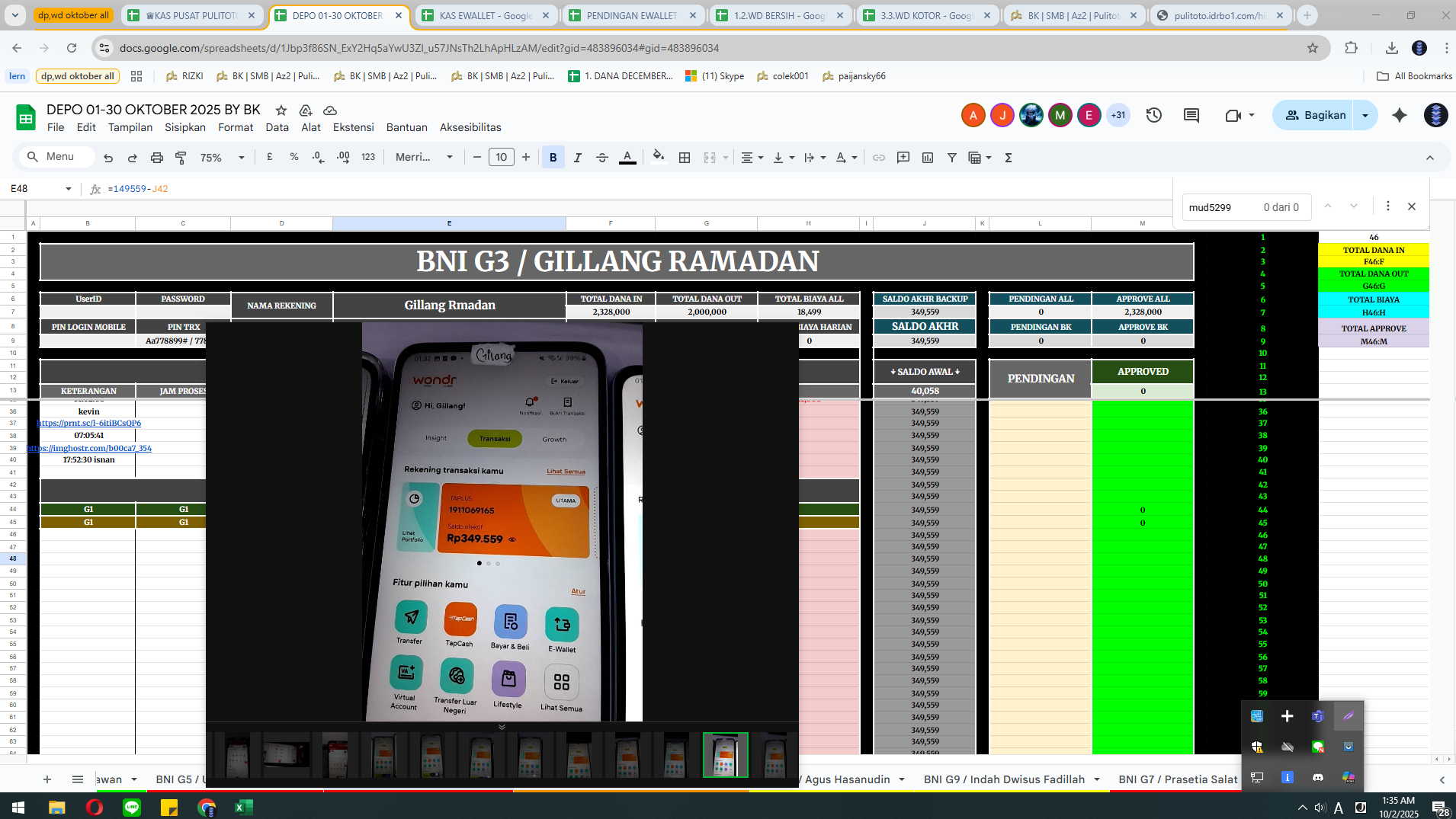Collapse toolbar with up chevron

[1430, 158]
